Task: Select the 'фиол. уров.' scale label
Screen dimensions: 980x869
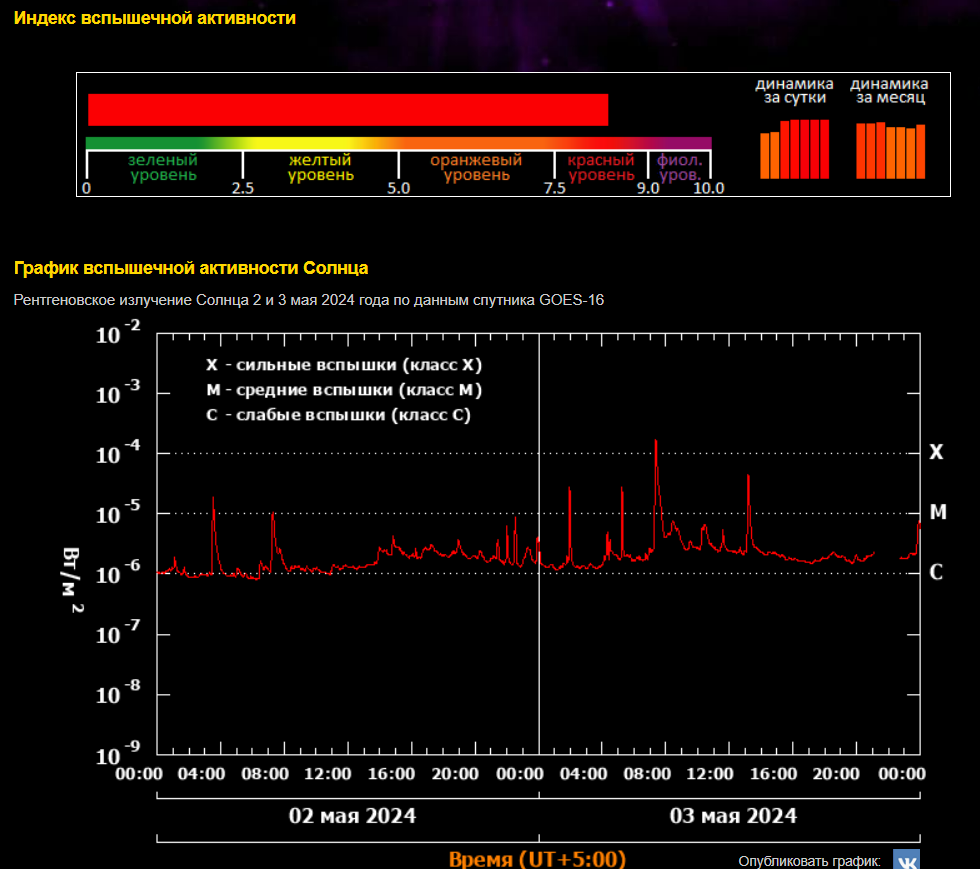Action: [x=679, y=168]
